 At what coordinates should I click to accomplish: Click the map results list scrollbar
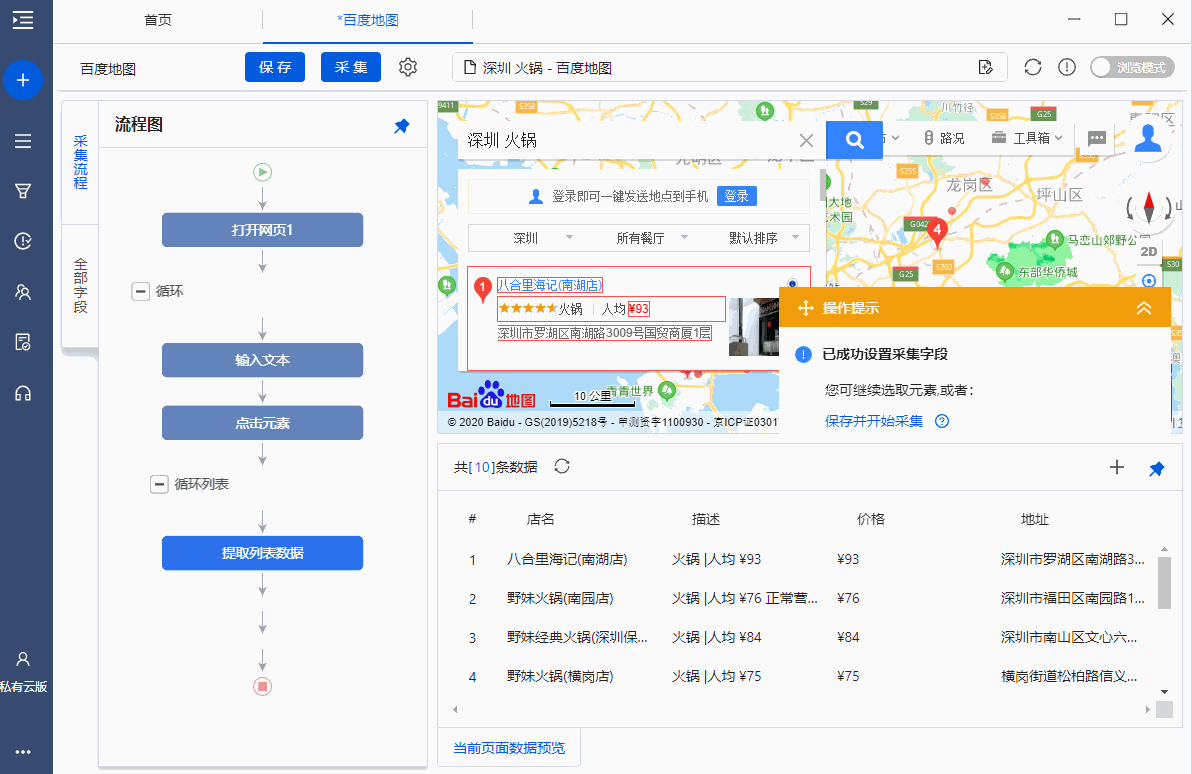point(823,185)
